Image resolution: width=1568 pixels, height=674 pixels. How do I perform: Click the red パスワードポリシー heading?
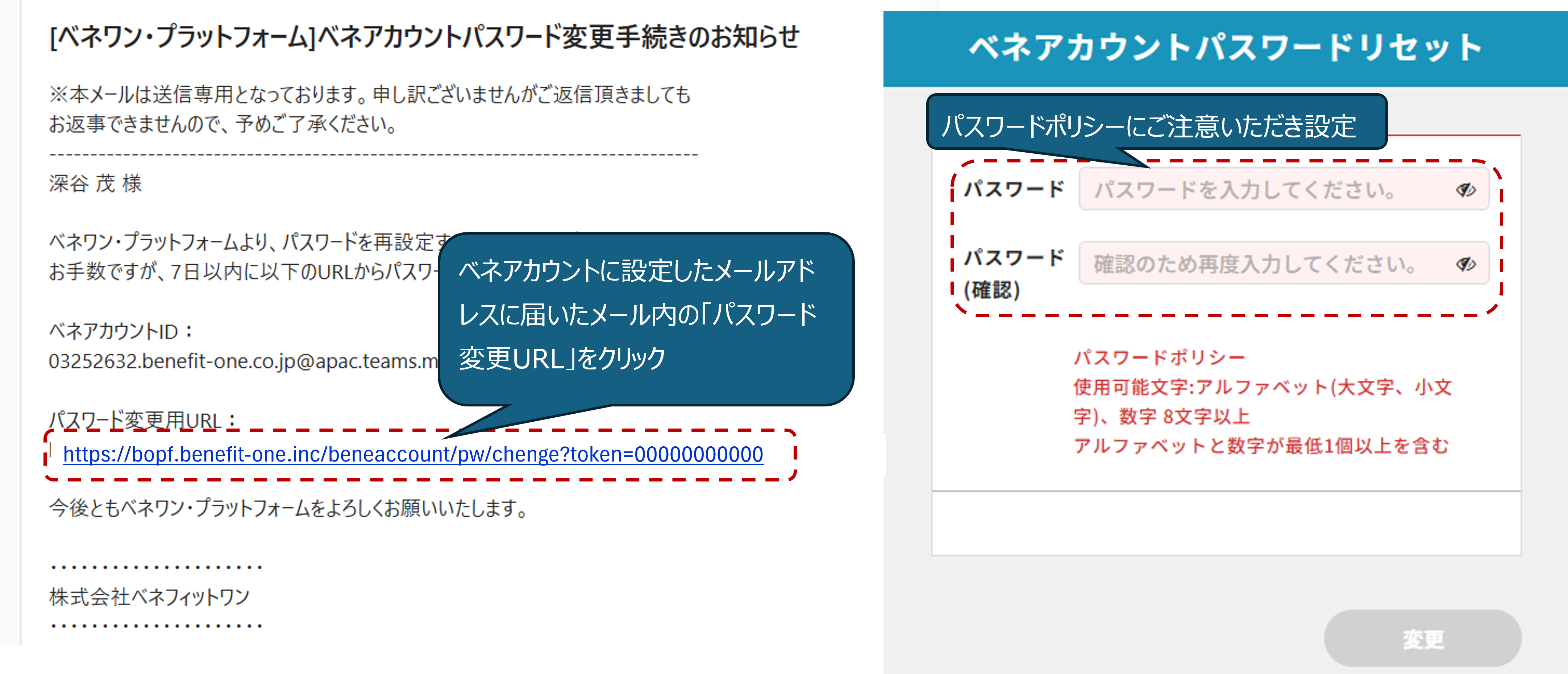(x=1160, y=357)
